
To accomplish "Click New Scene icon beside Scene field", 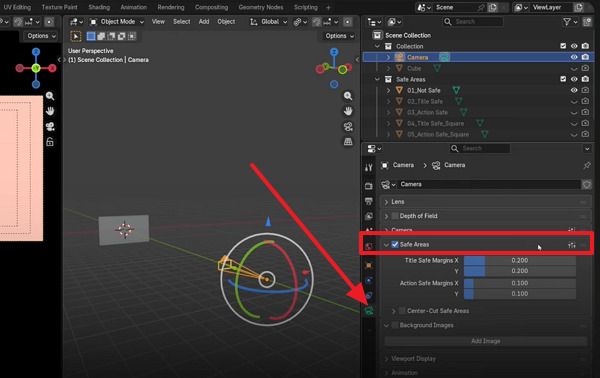I will click(493, 7).
